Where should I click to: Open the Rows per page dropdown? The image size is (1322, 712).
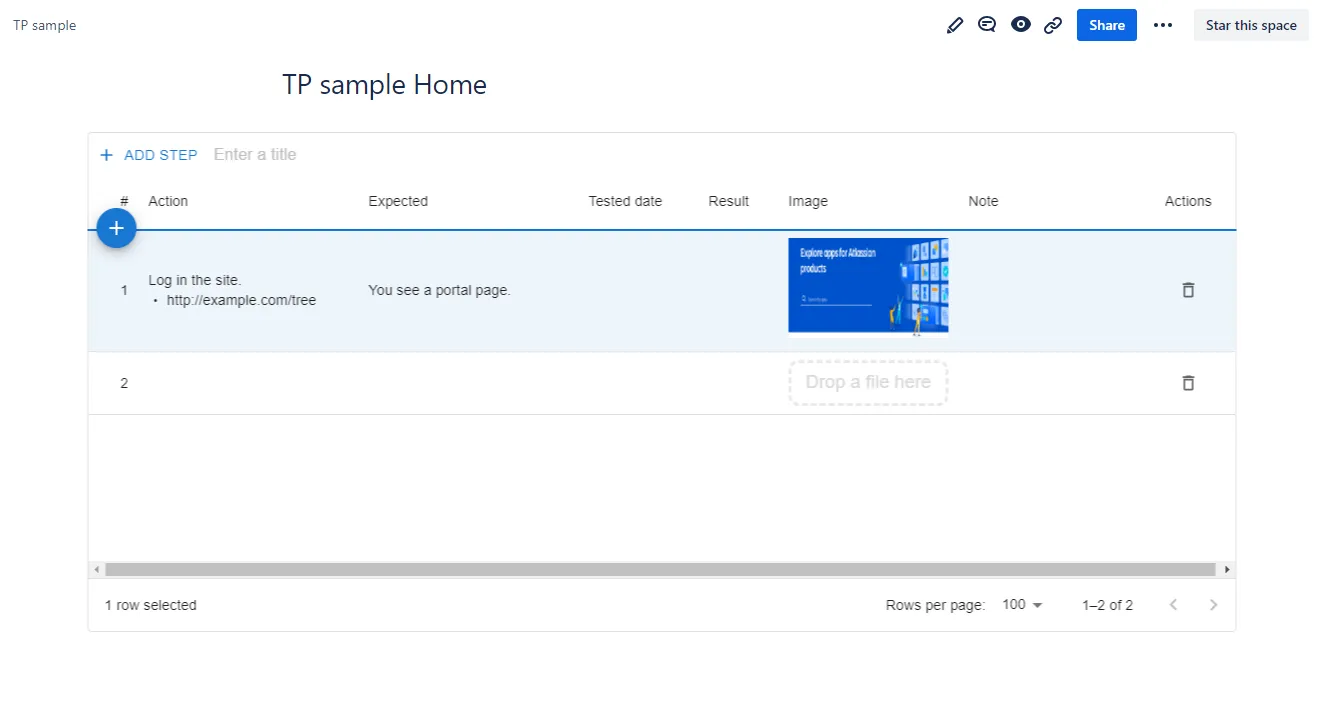pos(1022,605)
